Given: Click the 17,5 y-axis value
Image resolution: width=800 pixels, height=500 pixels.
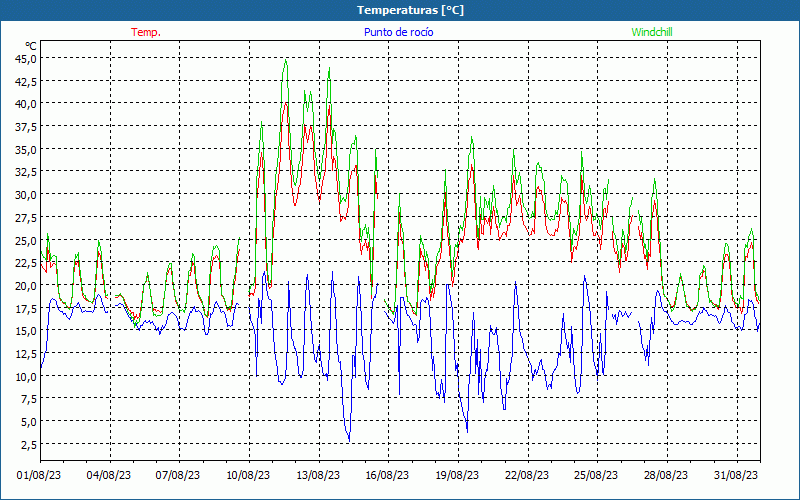Looking at the screenshot, I should coord(25,308).
